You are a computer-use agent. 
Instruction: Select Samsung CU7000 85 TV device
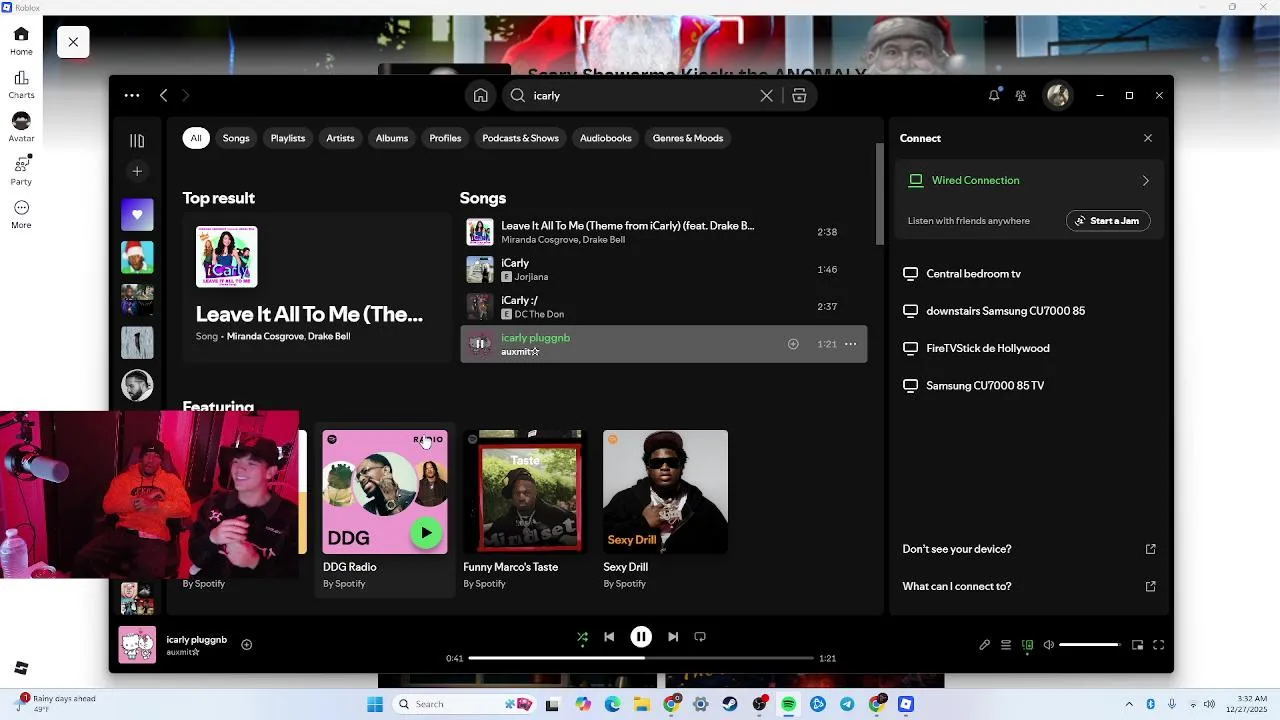point(1027,386)
